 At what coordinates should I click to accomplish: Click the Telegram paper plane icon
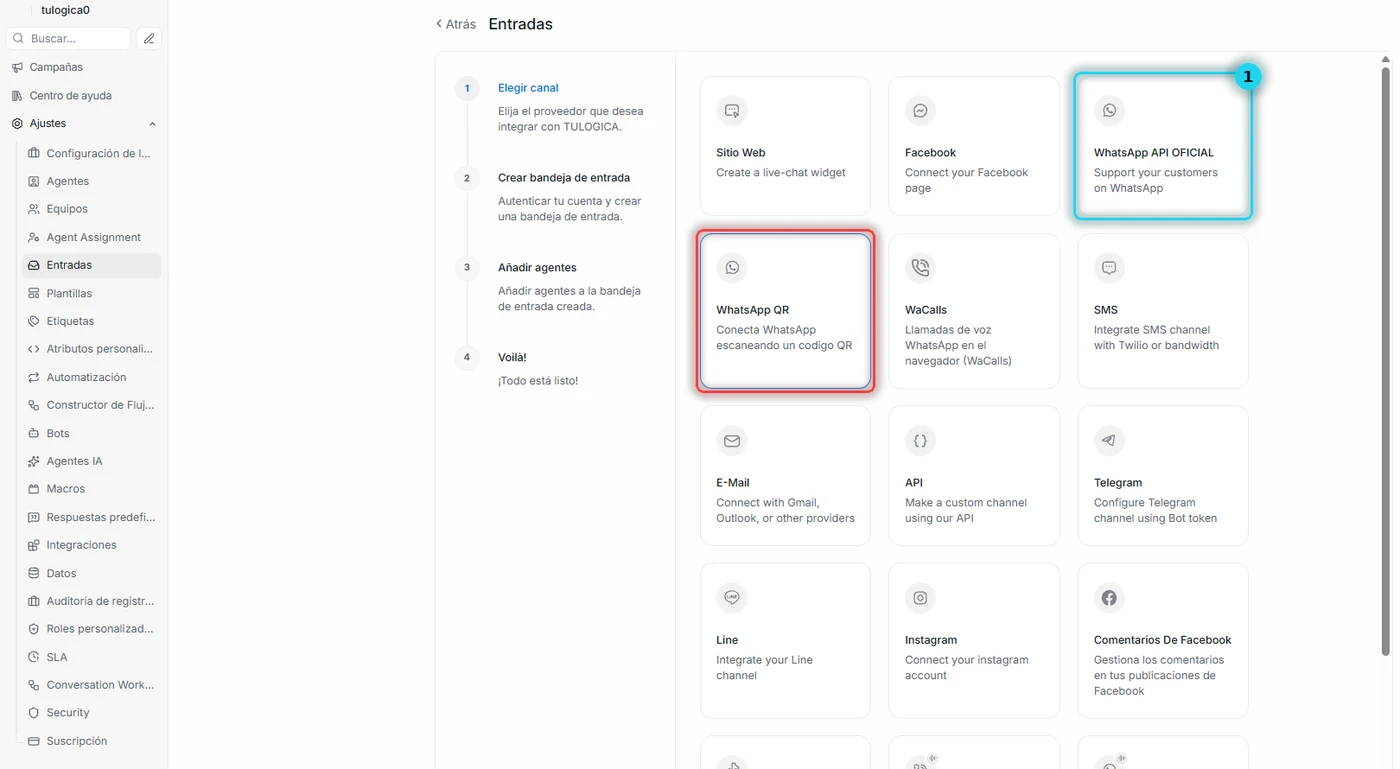point(1109,441)
